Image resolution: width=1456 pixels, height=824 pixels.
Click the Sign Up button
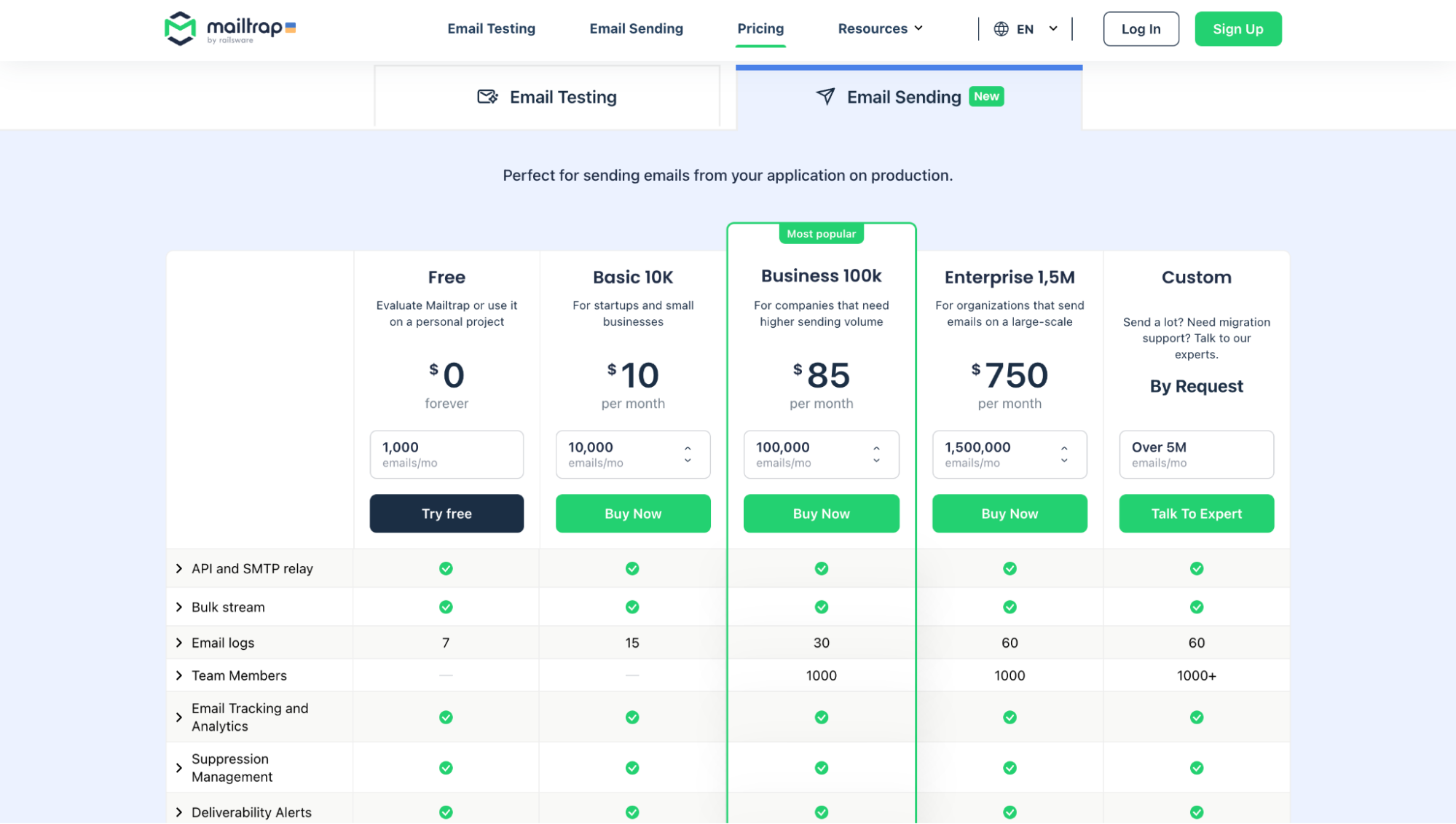pyautogui.click(x=1237, y=29)
